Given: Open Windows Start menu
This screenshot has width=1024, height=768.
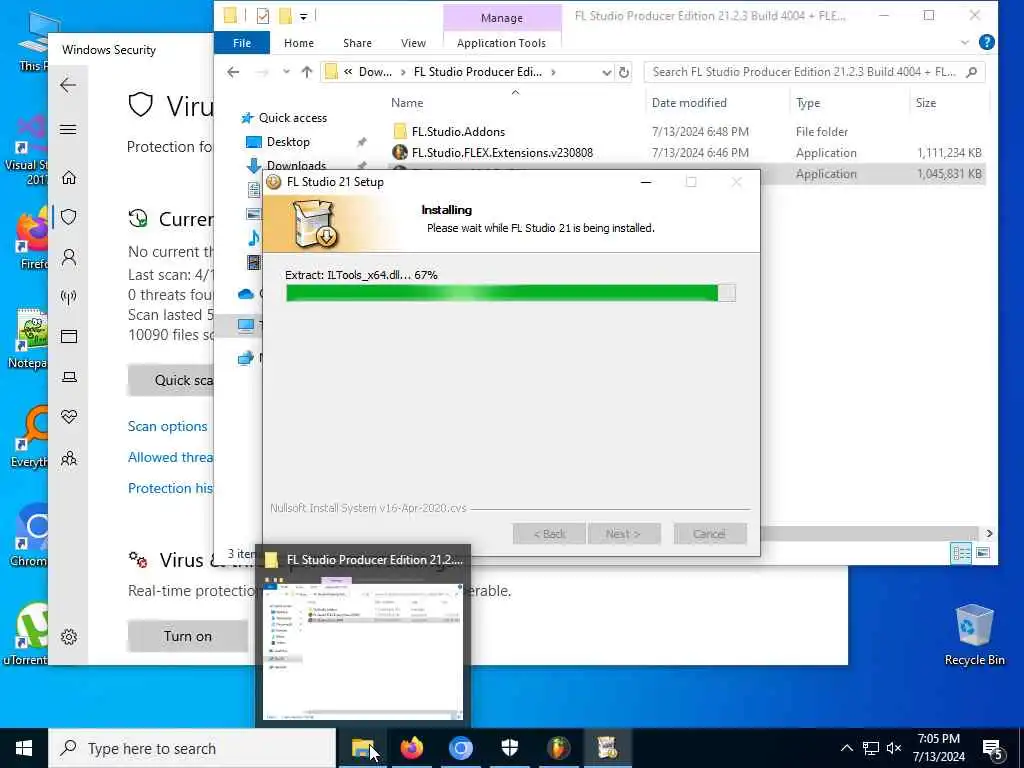Looking at the screenshot, I should tap(24, 748).
